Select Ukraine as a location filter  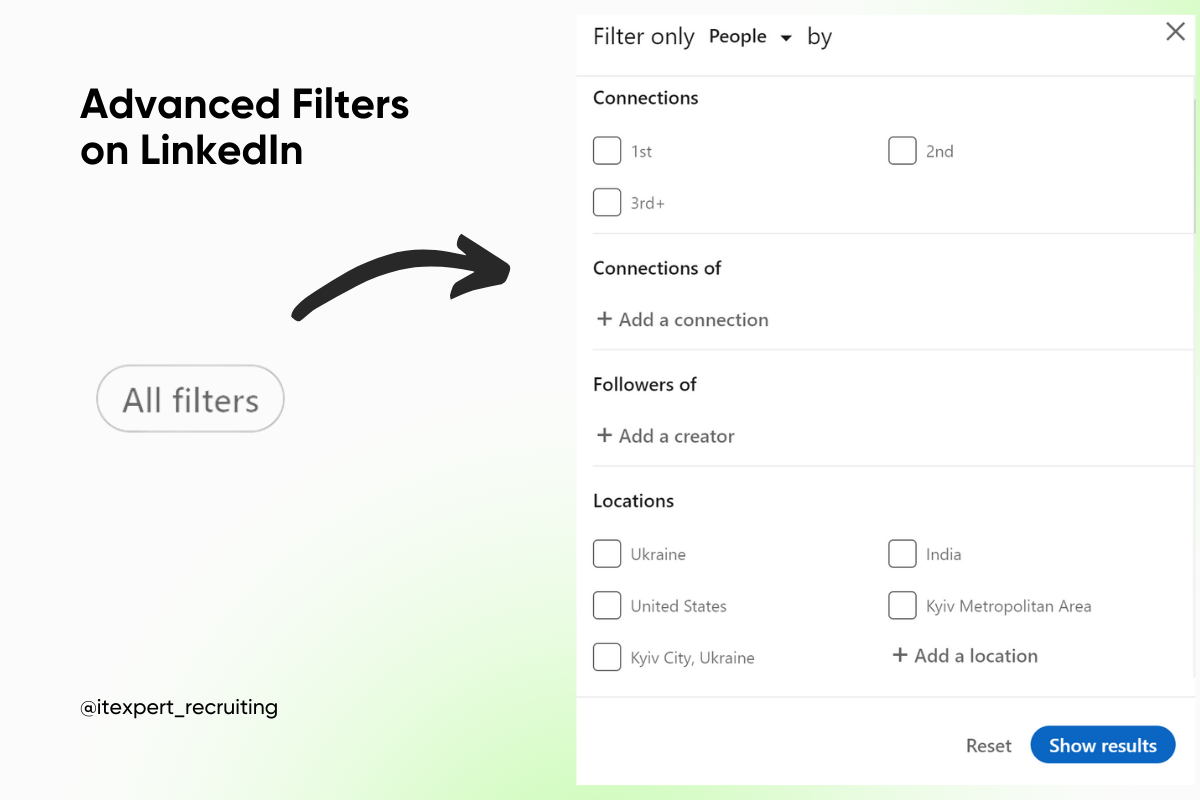tap(607, 553)
